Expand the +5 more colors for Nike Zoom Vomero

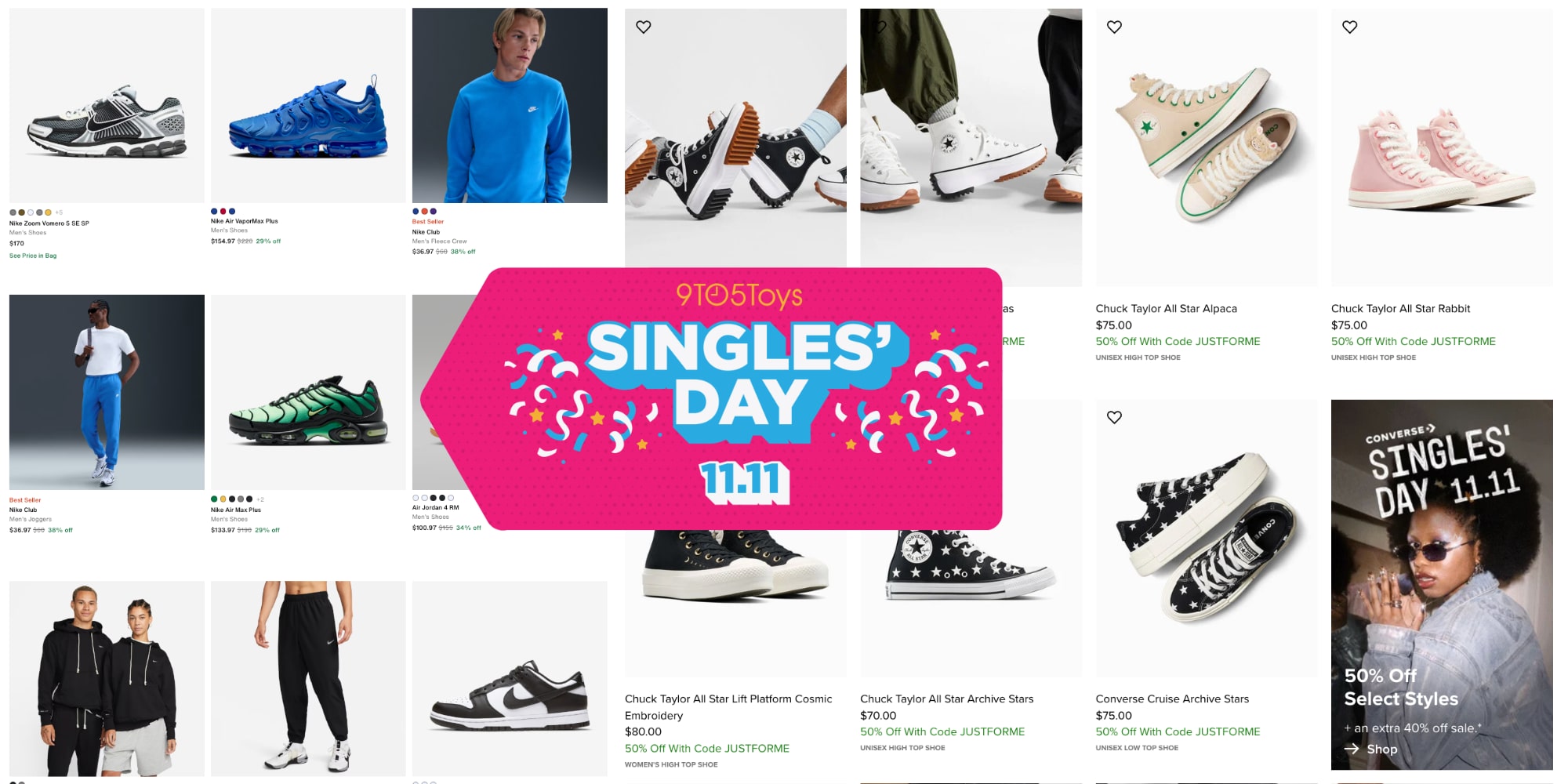pyautogui.click(x=59, y=212)
